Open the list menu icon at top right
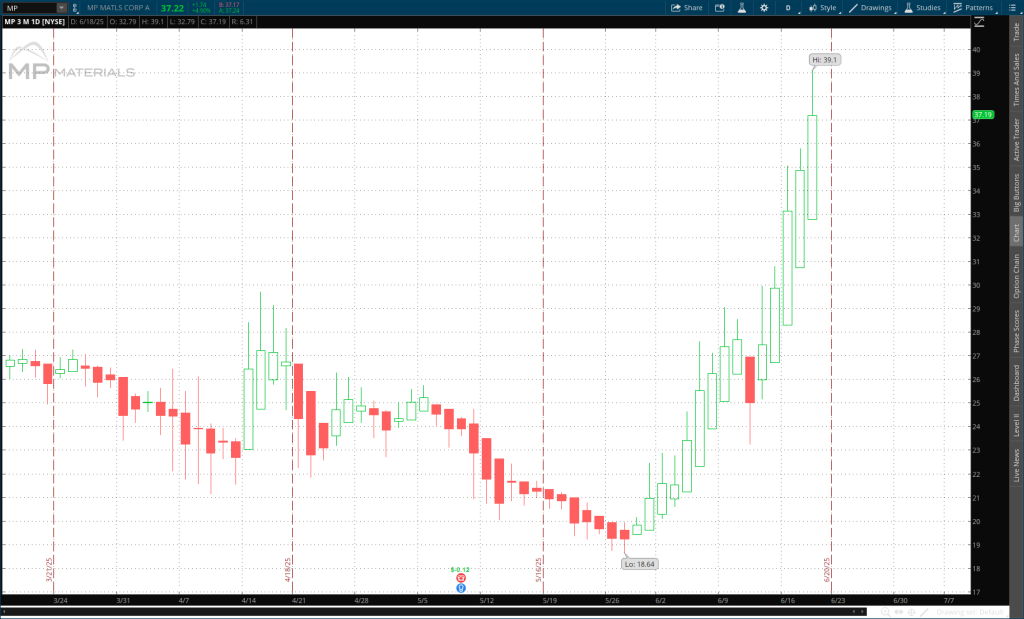This screenshot has width=1024, height=619. point(1013,8)
